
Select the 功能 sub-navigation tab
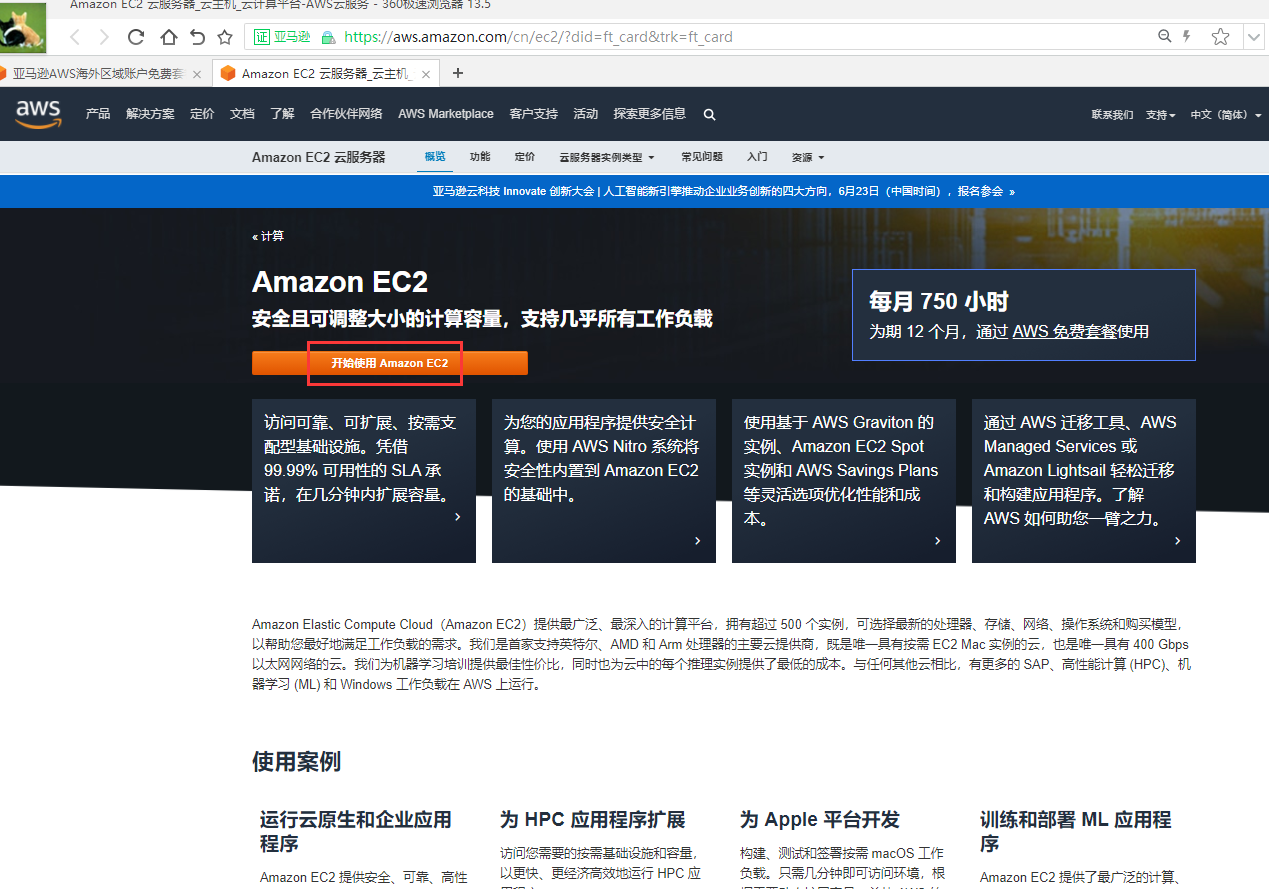click(x=480, y=157)
